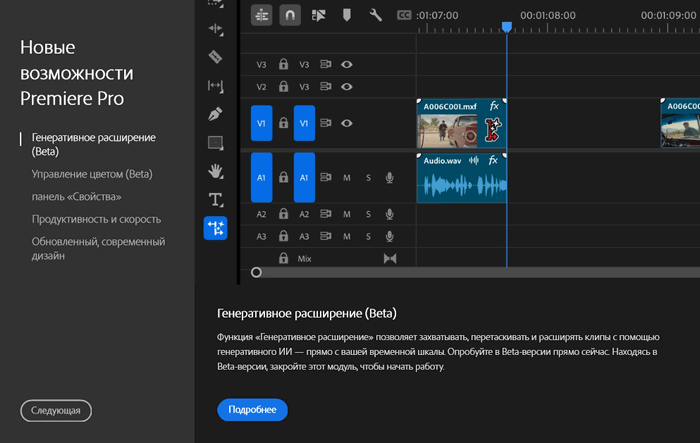
Task: Click the Mix track output icon
Action: point(390,259)
